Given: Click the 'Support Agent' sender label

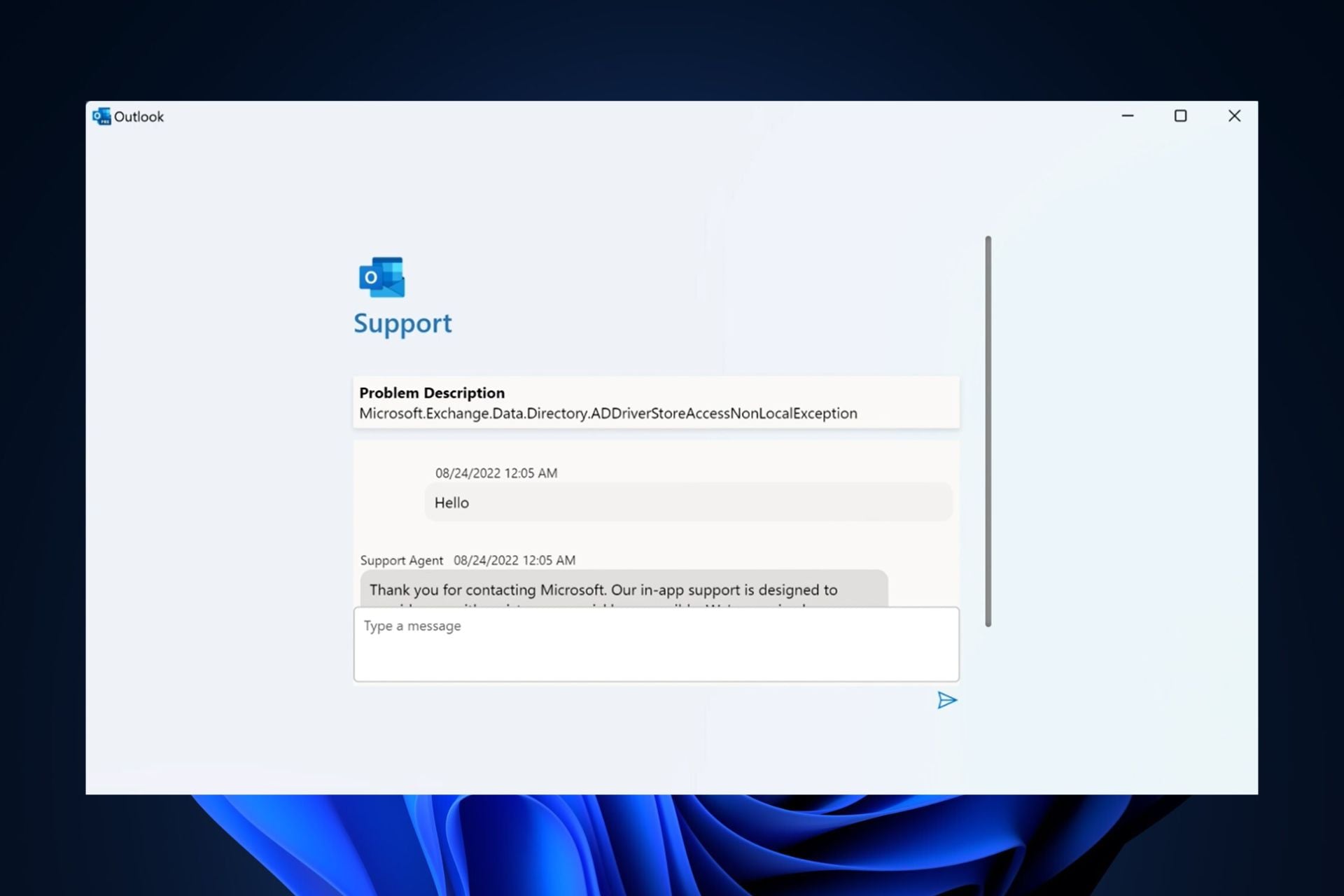Looking at the screenshot, I should (x=401, y=561).
